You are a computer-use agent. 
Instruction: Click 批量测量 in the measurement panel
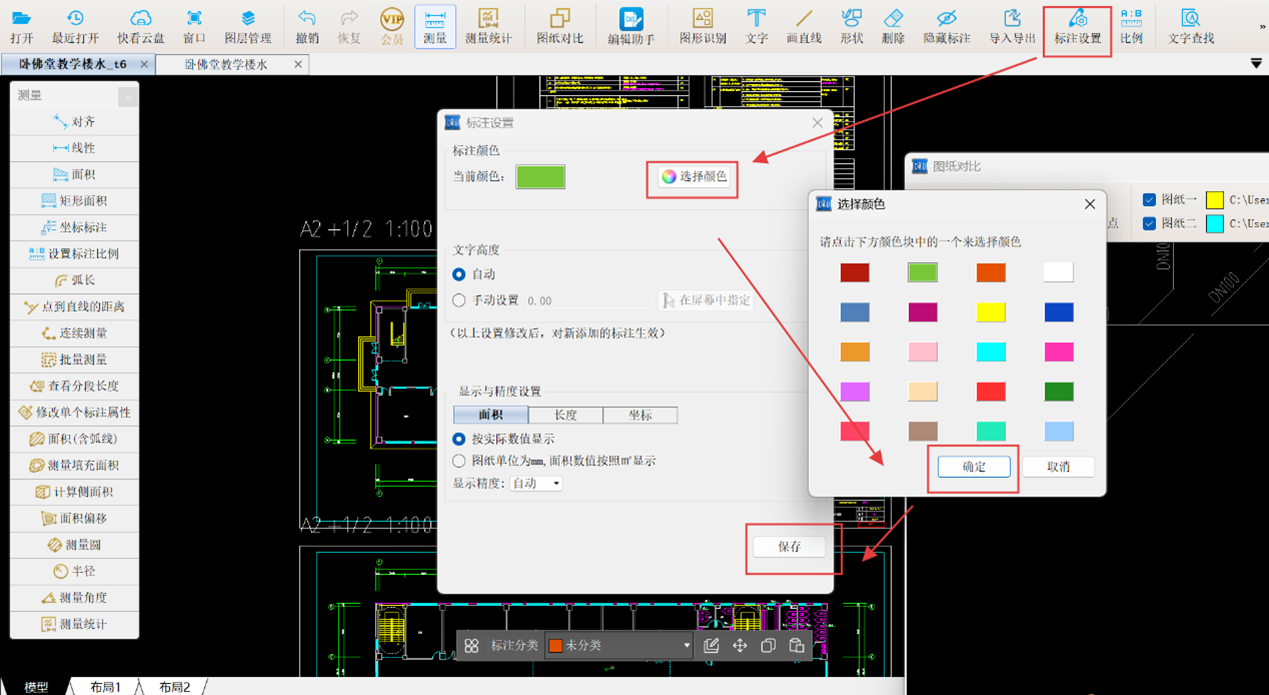tap(74, 359)
